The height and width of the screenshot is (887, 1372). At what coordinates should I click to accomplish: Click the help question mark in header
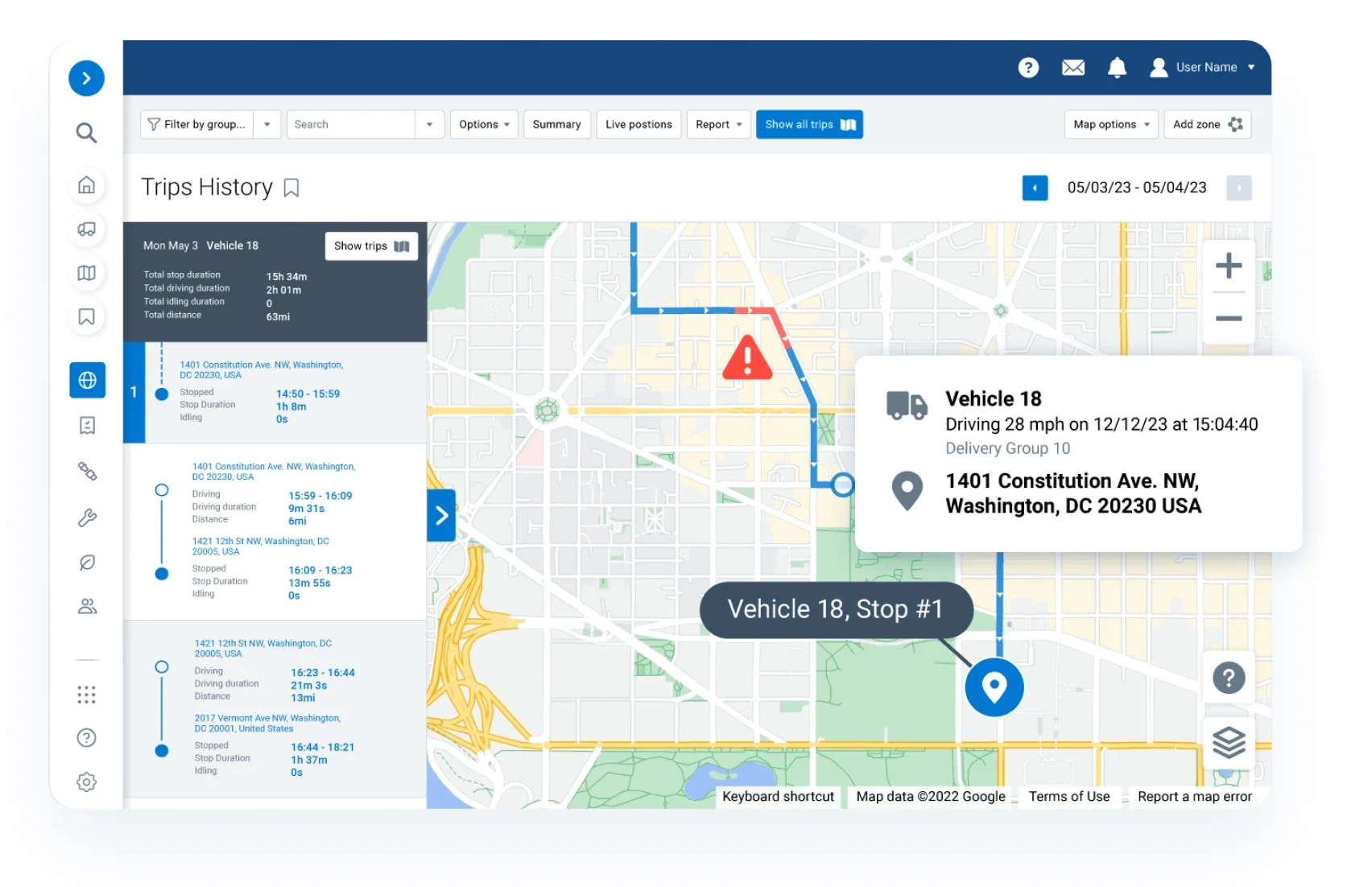point(1028,68)
